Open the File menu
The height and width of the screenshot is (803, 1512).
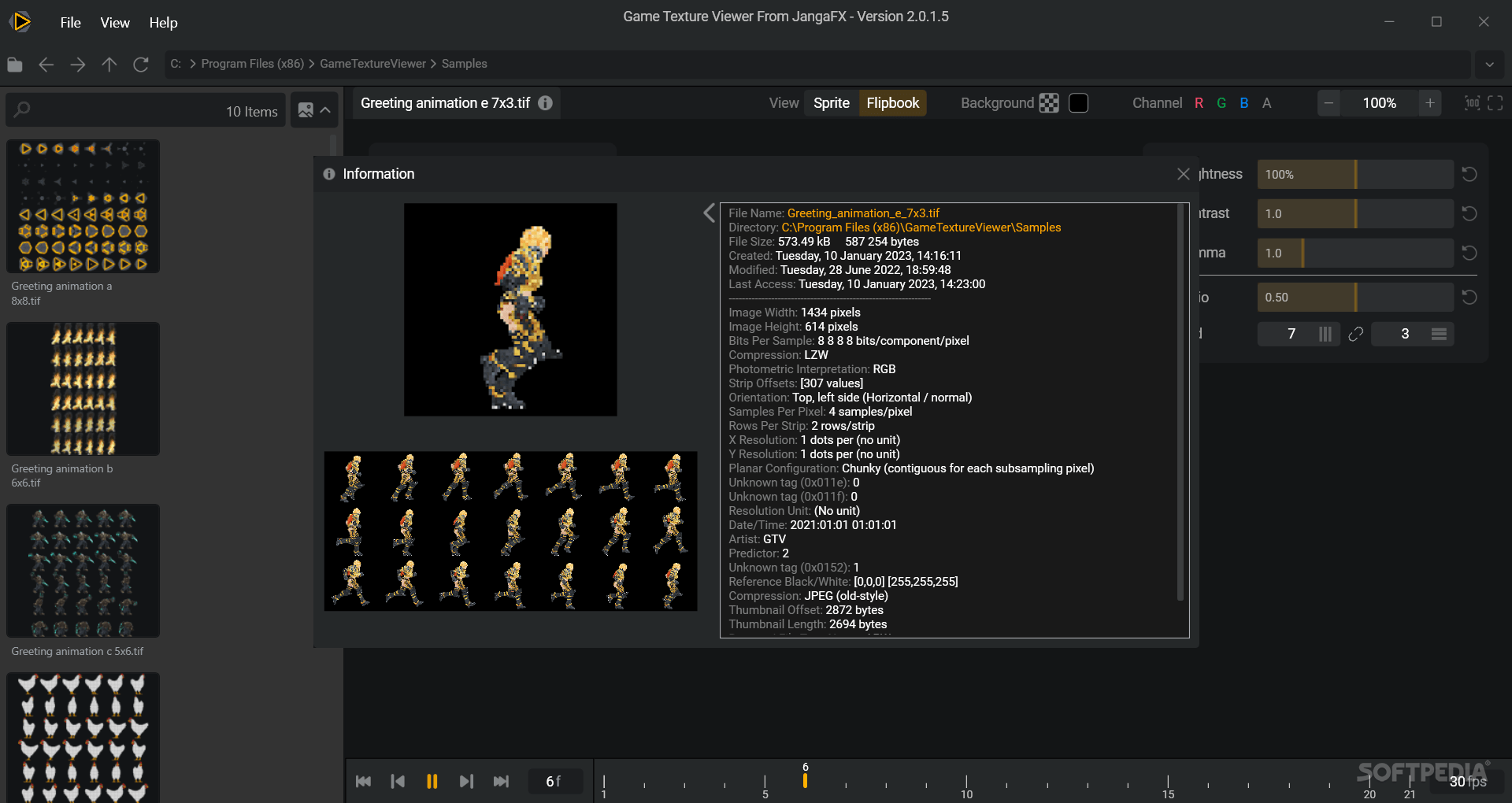pyautogui.click(x=70, y=23)
